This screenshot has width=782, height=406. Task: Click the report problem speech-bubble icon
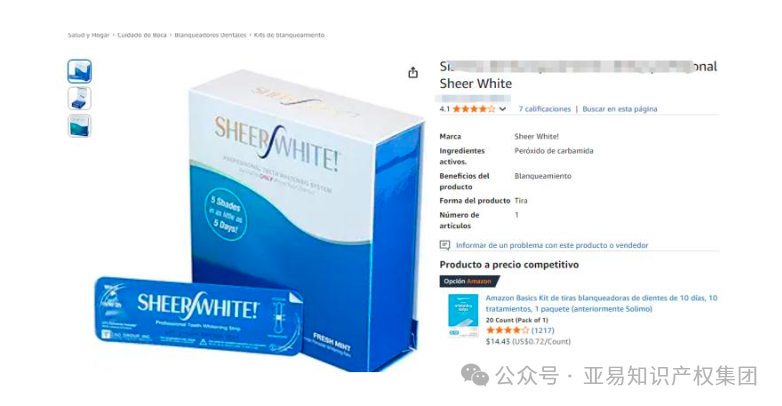[x=444, y=245]
